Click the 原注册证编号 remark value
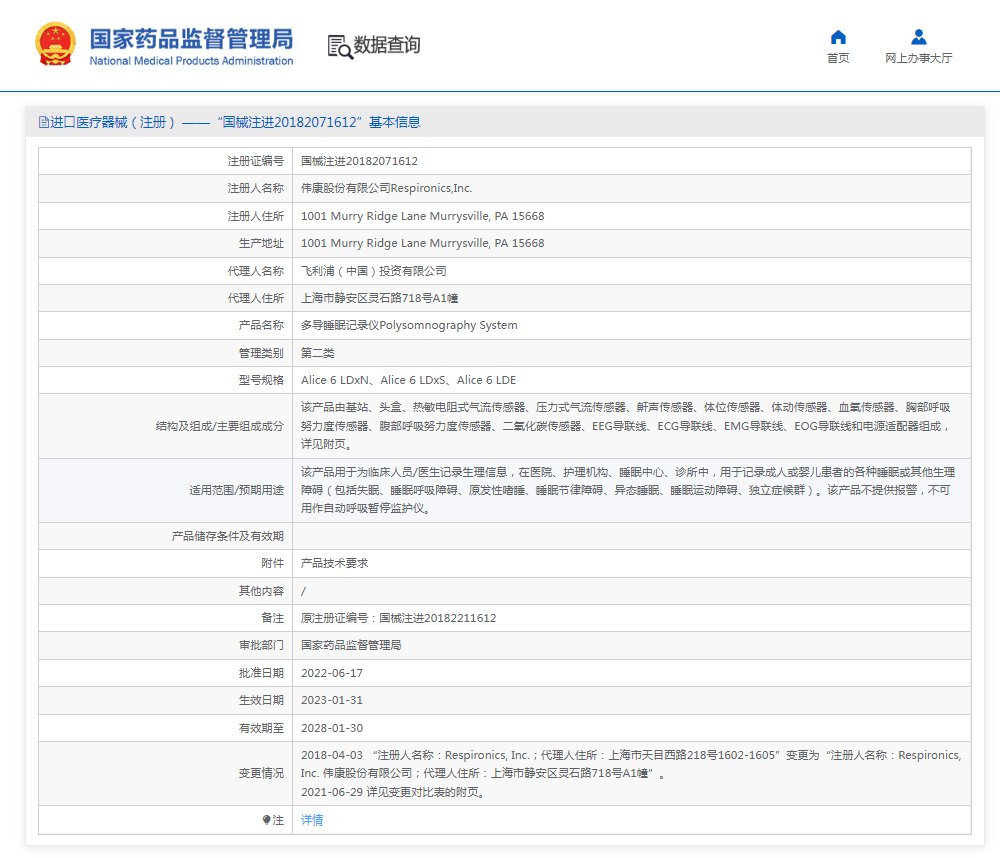Screen dimensions: 1000x858 (x=398, y=618)
